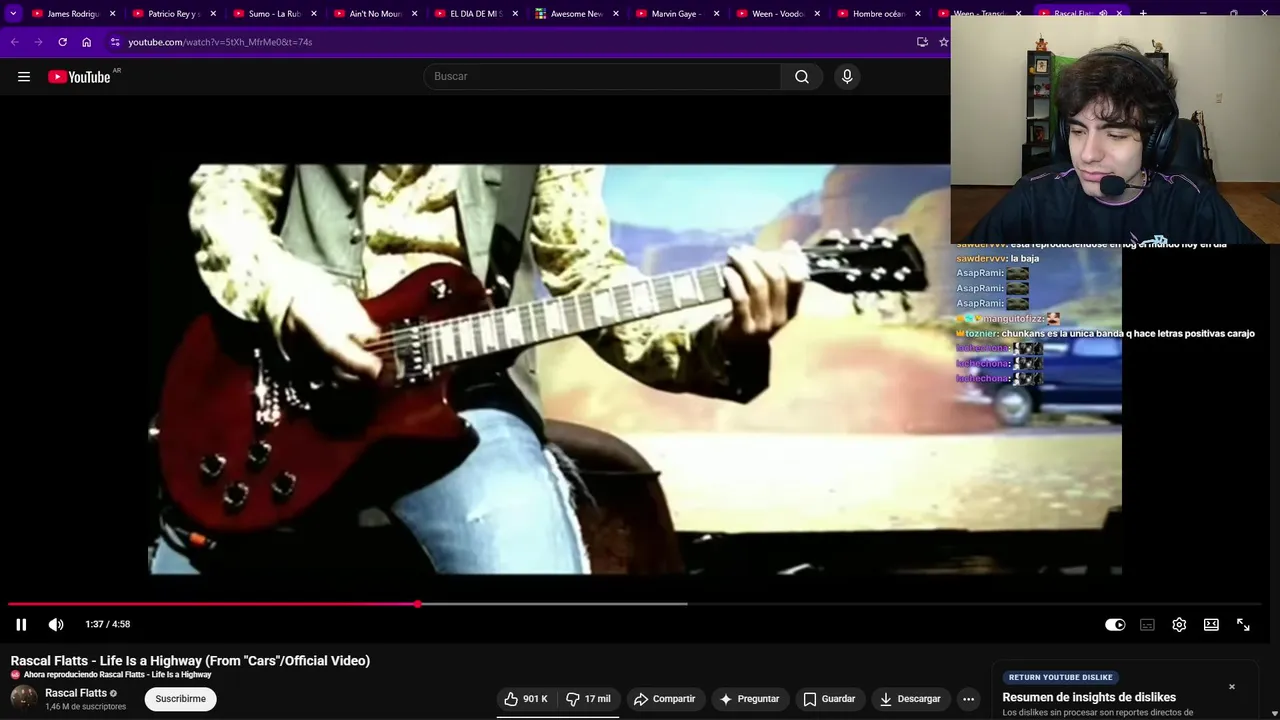Click the 1:37 / 4:58 time display
Screen dimensions: 1280x720
pos(108,625)
